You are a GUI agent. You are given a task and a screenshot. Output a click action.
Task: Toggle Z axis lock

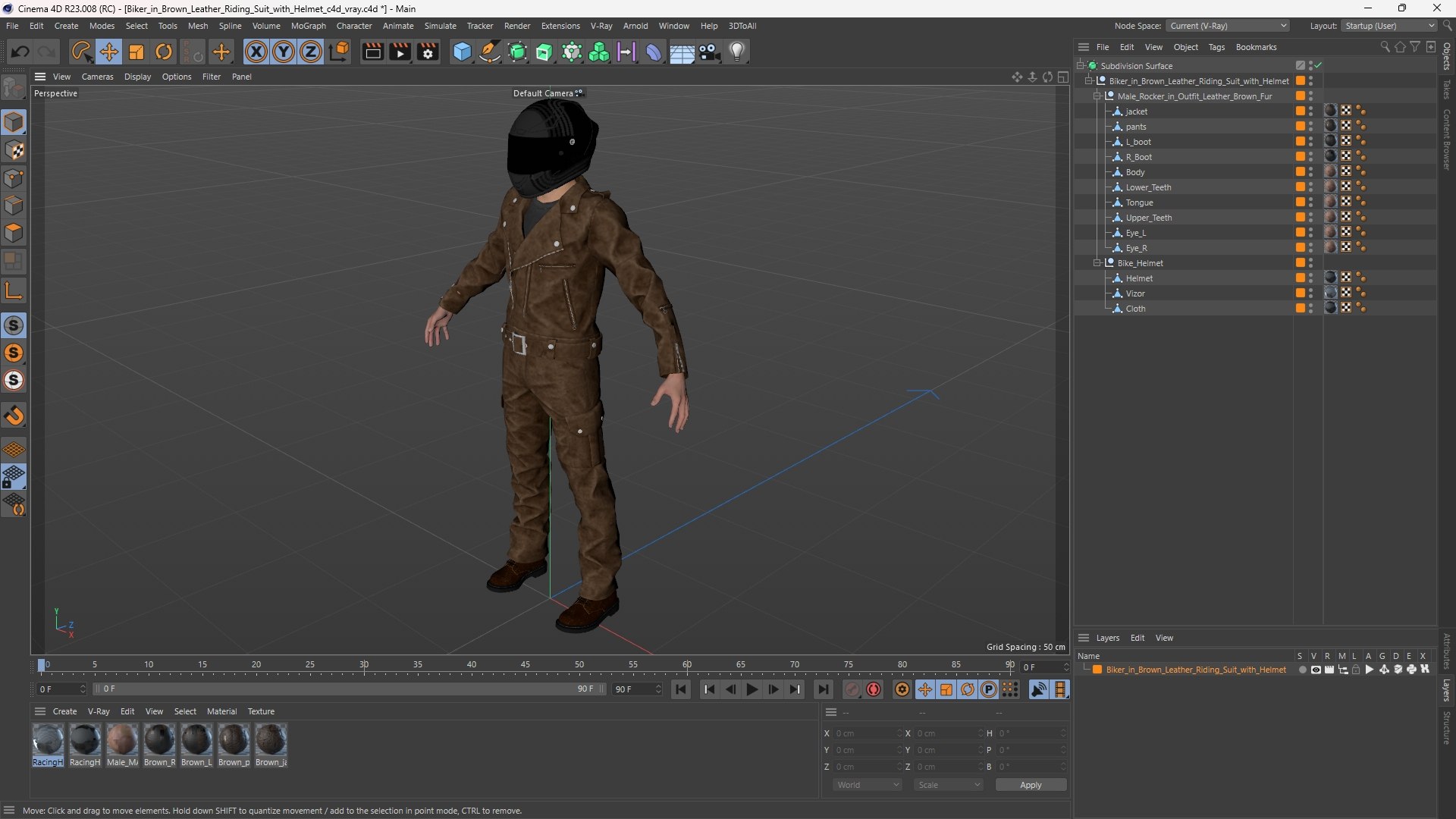[311, 52]
